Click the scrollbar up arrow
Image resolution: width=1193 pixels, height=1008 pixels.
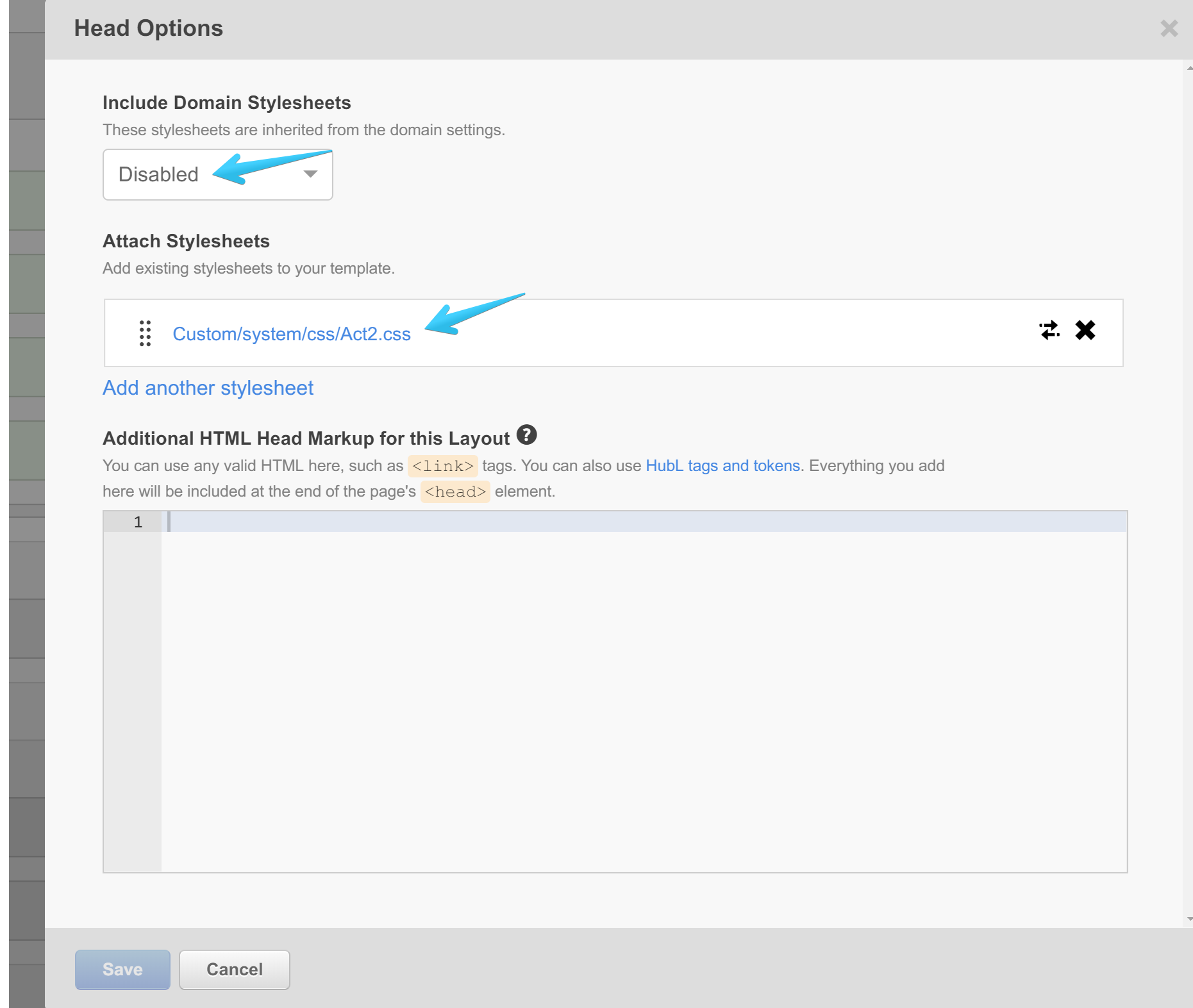pyautogui.click(x=1189, y=67)
